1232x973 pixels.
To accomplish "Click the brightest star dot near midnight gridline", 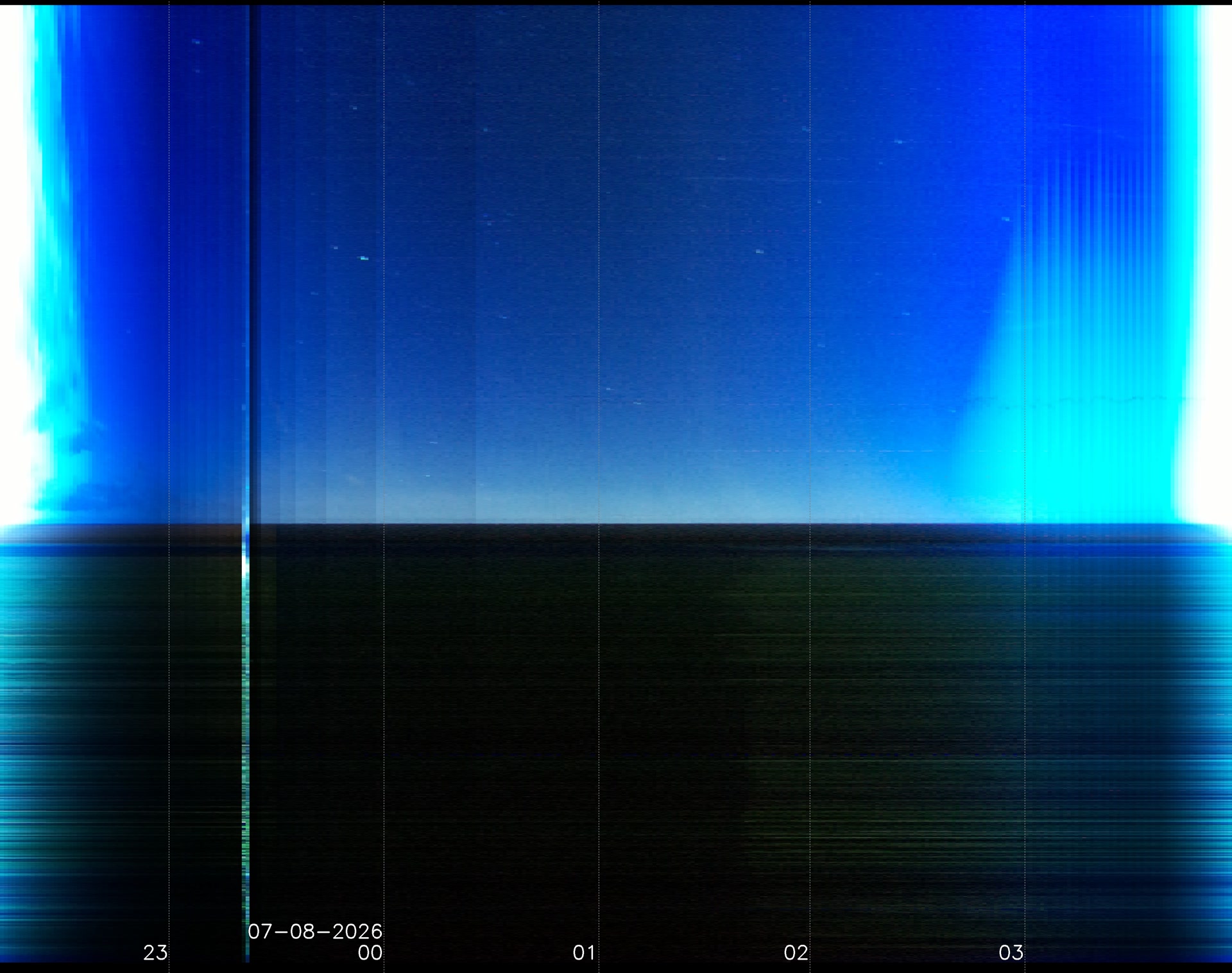I will (x=364, y=258).
